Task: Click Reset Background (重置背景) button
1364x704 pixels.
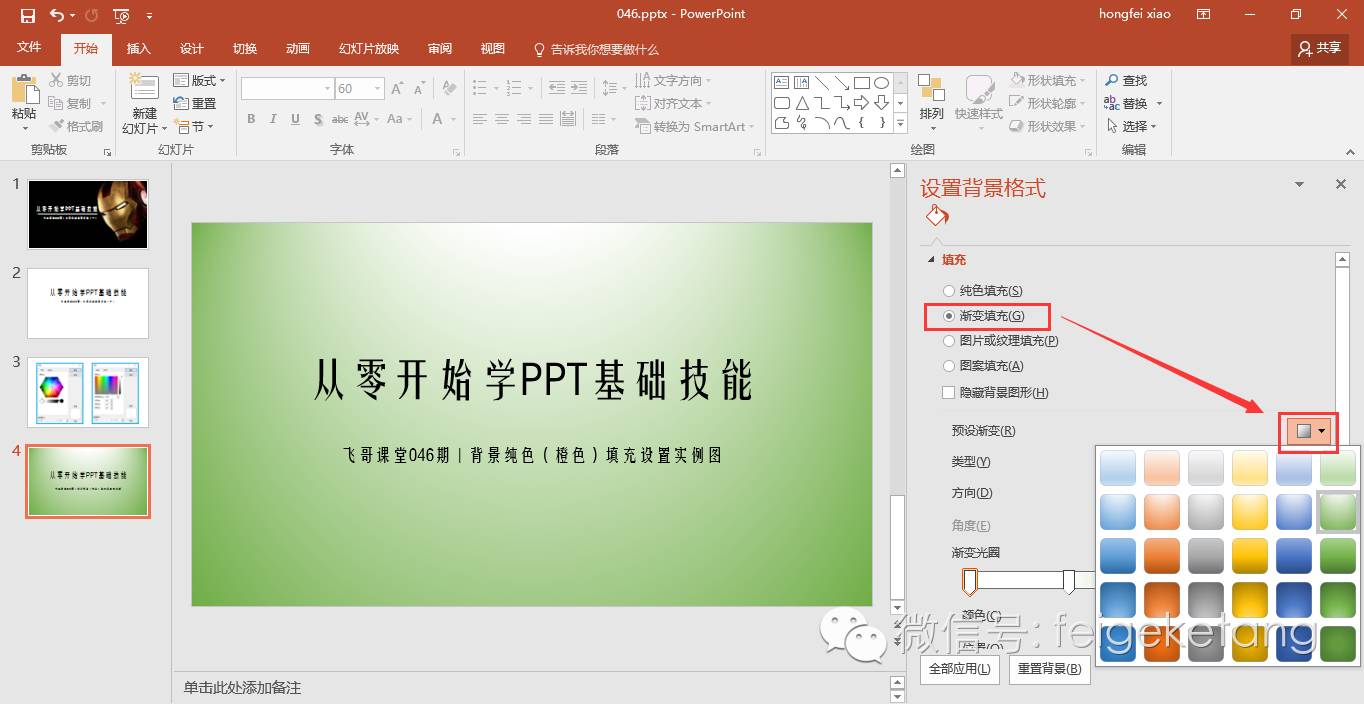Action: 1049,669
